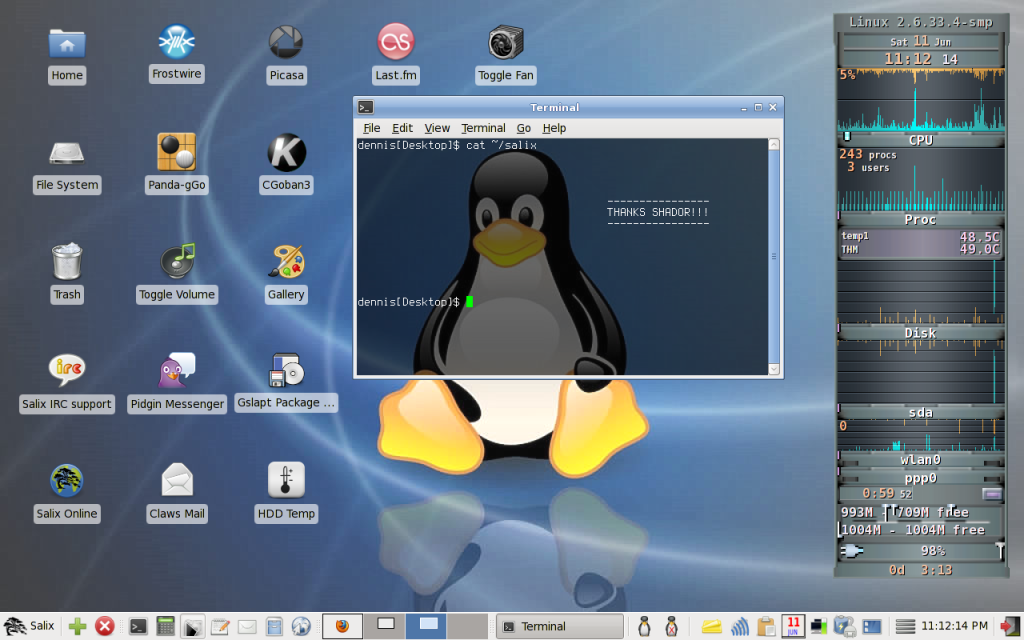
Task: Open web browser globe panel launcher
Action: tap(301, 627)
